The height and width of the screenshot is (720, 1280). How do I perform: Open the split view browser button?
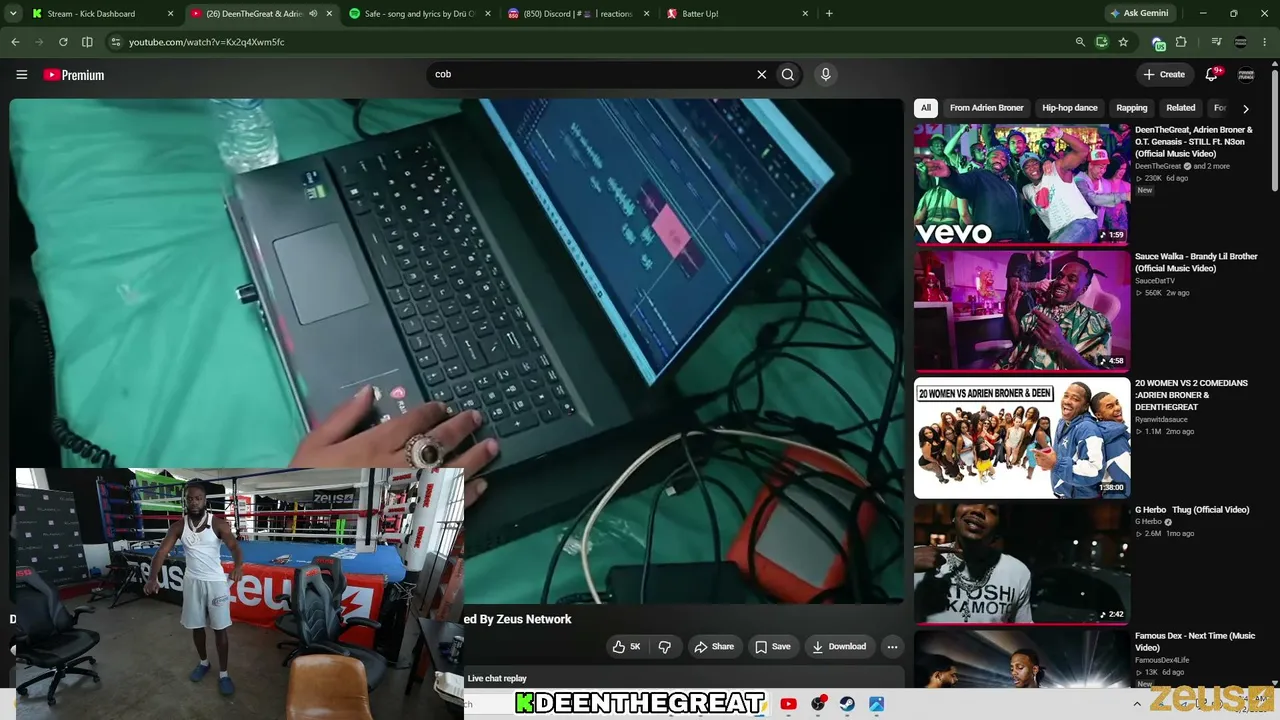87,42
